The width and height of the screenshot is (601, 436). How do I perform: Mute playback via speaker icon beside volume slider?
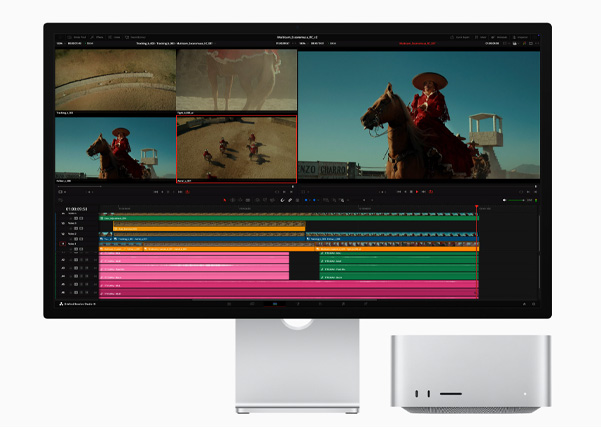[x=504, y=200]
